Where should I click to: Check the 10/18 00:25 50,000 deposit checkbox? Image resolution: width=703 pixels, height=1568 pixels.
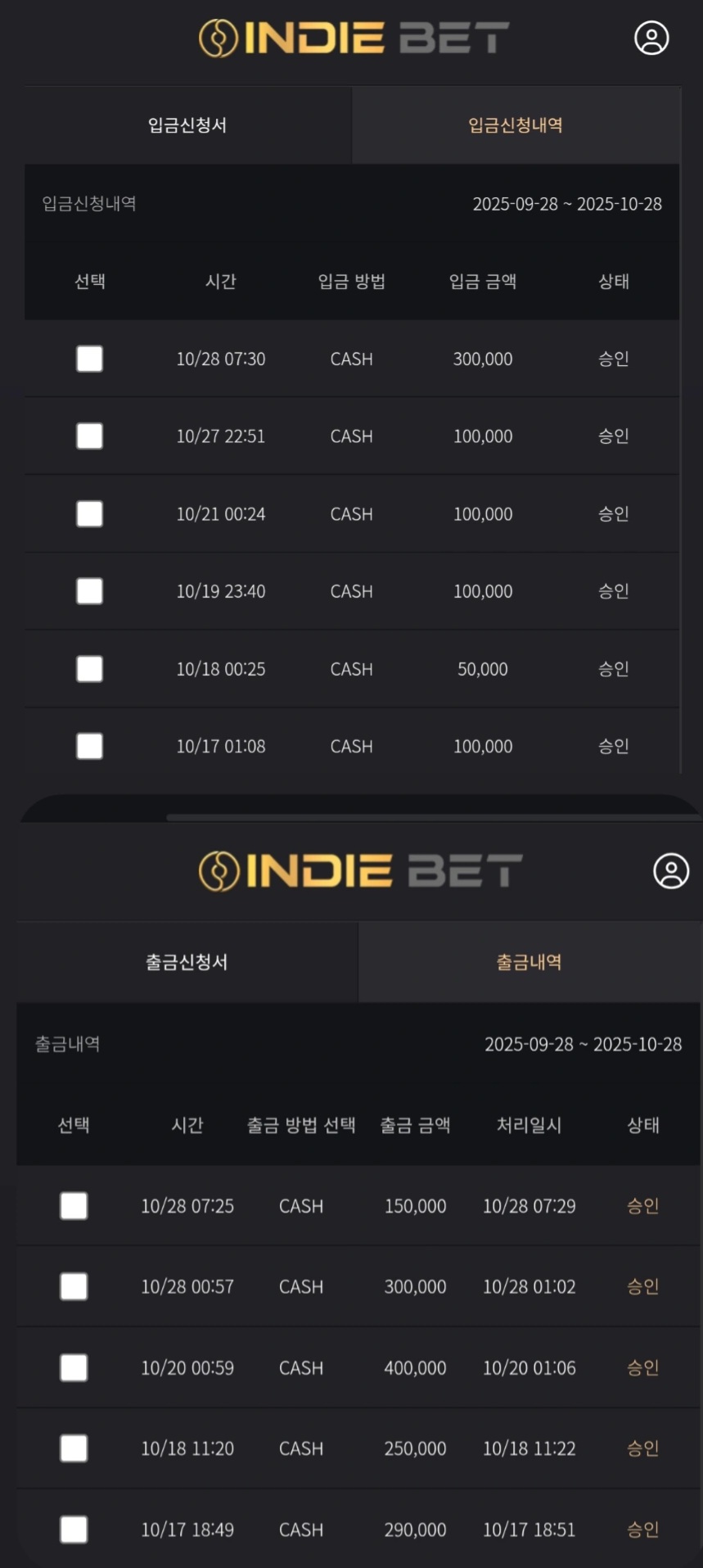click(89, 669)
